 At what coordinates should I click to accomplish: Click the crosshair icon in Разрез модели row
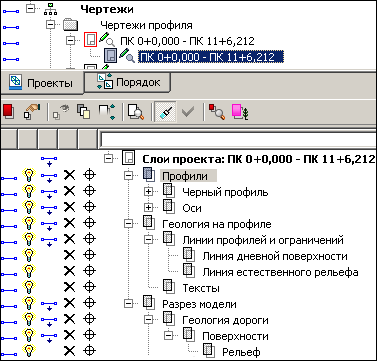click(x=89, y=303)
